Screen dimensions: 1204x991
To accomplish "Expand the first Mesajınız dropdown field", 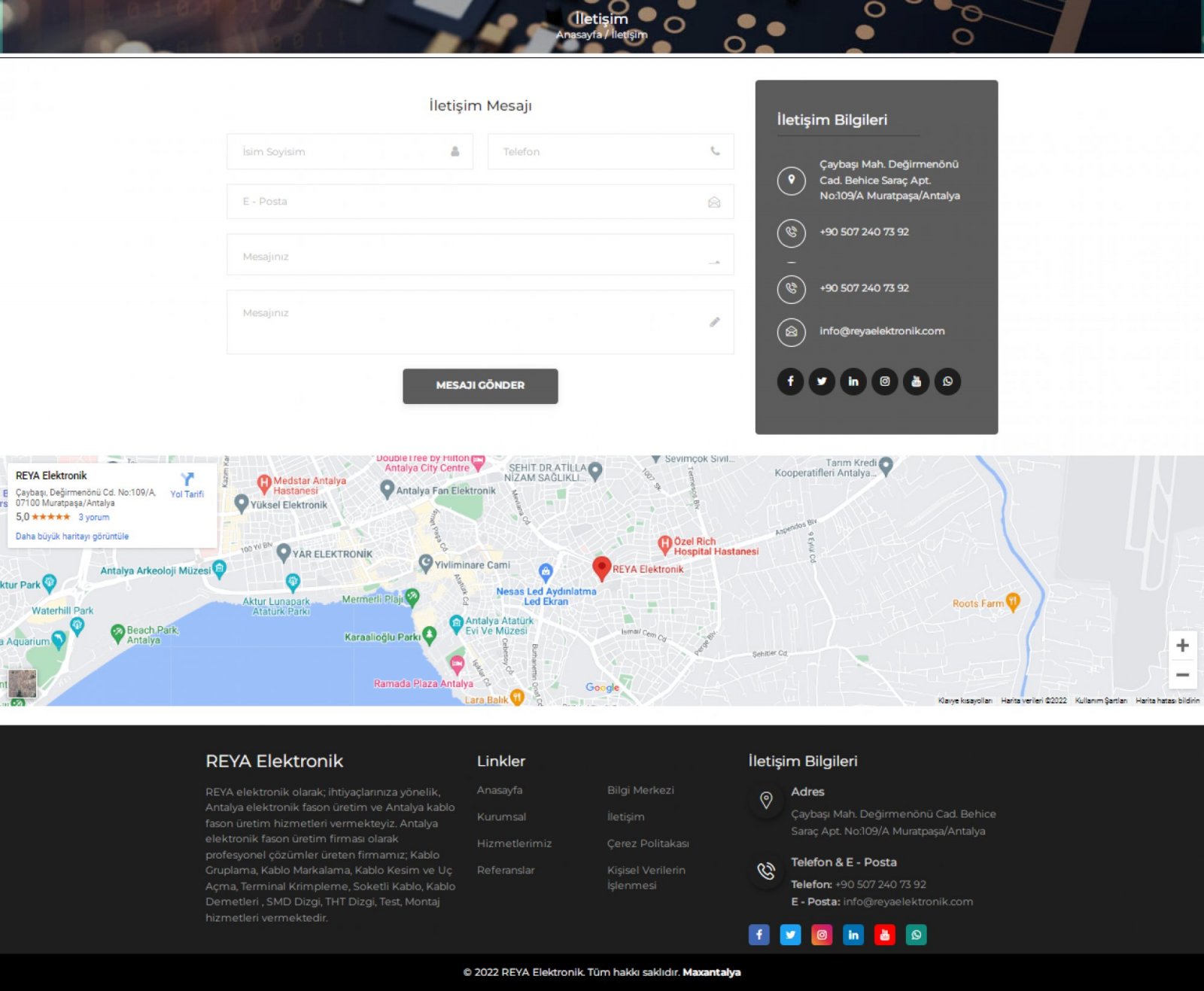I will 479,256.
